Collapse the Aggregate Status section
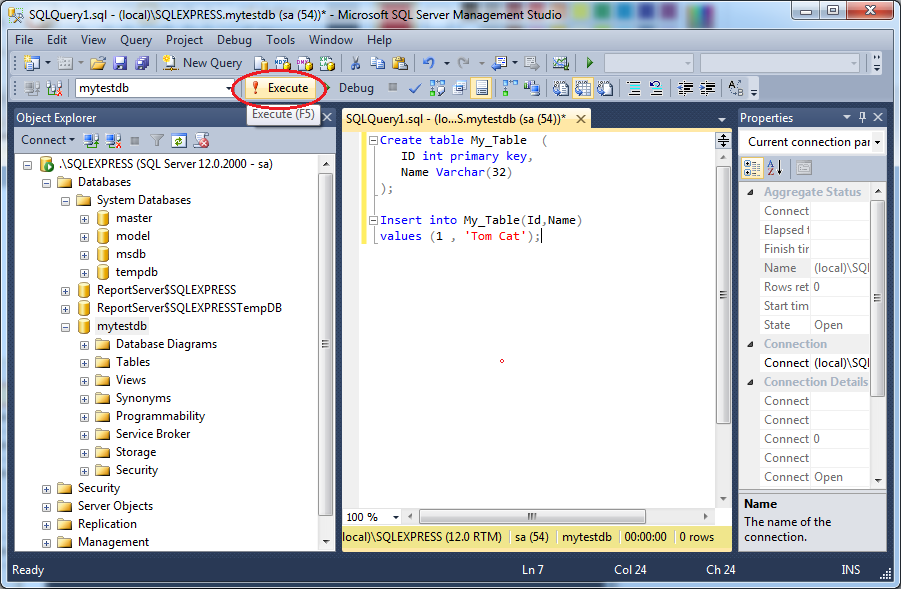Viewport: 901px width, 589px height. (x=750, y=193)
